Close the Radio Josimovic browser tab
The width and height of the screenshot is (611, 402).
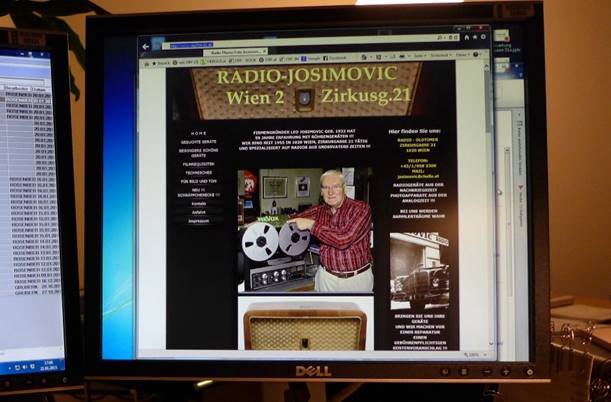click(265, 51)
